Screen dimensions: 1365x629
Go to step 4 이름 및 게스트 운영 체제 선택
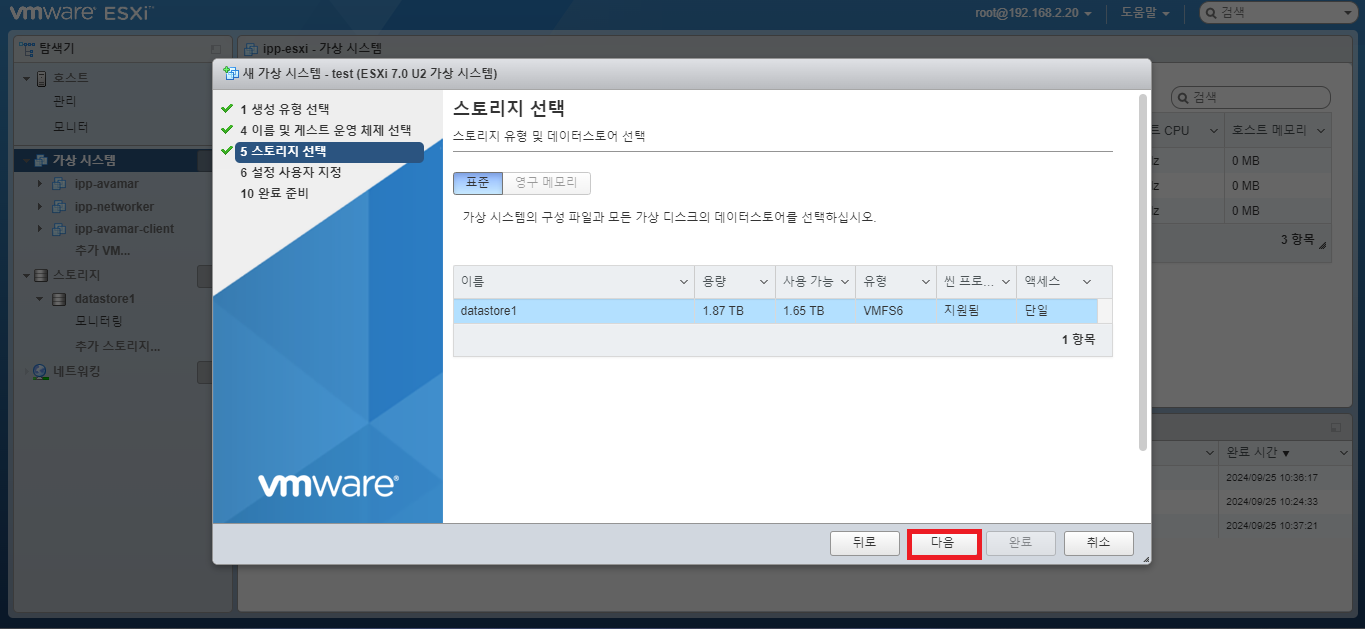pos(325,130)
